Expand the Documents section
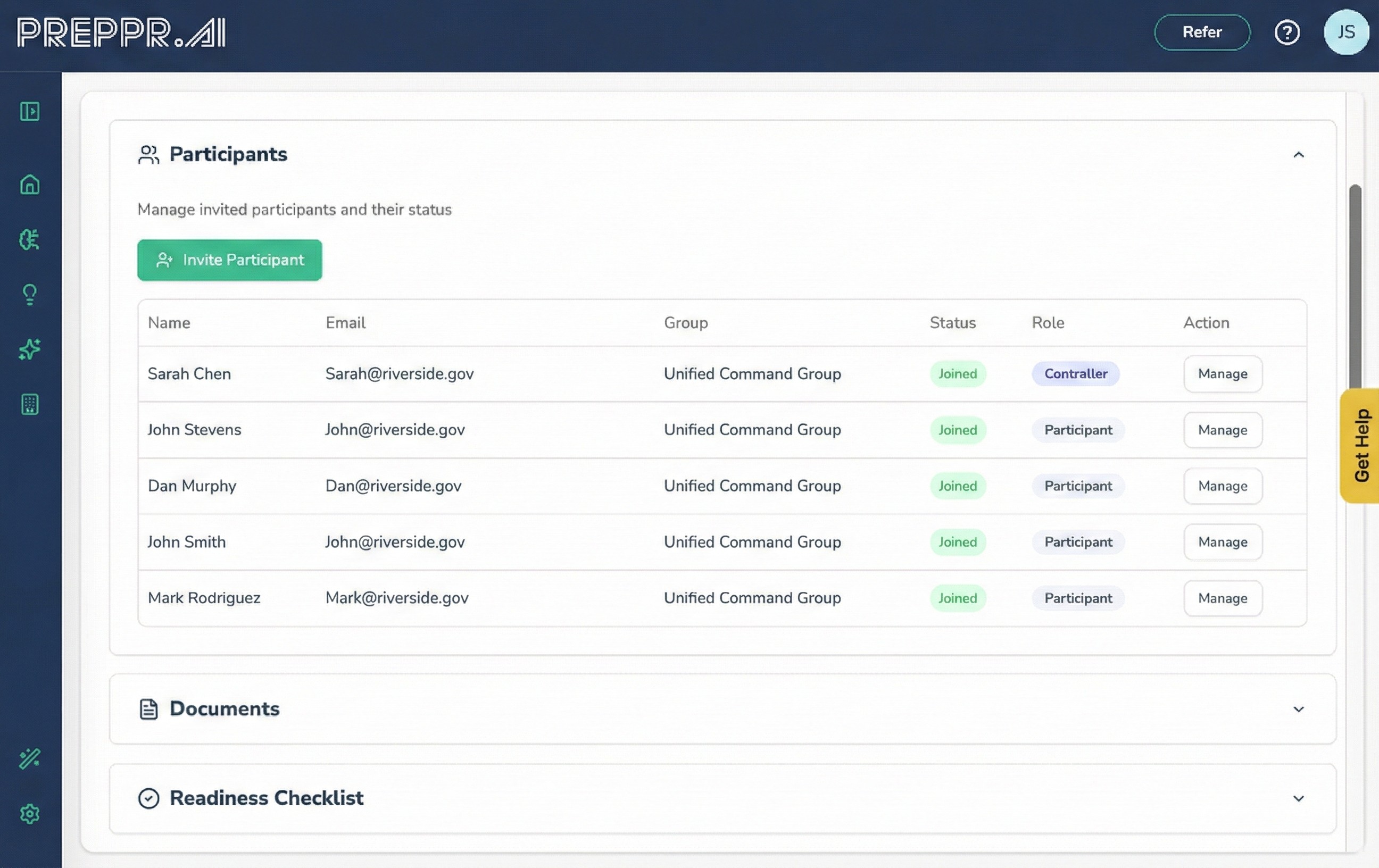This screenshot has height=868, width=1379. click(x=1298, y=710)
